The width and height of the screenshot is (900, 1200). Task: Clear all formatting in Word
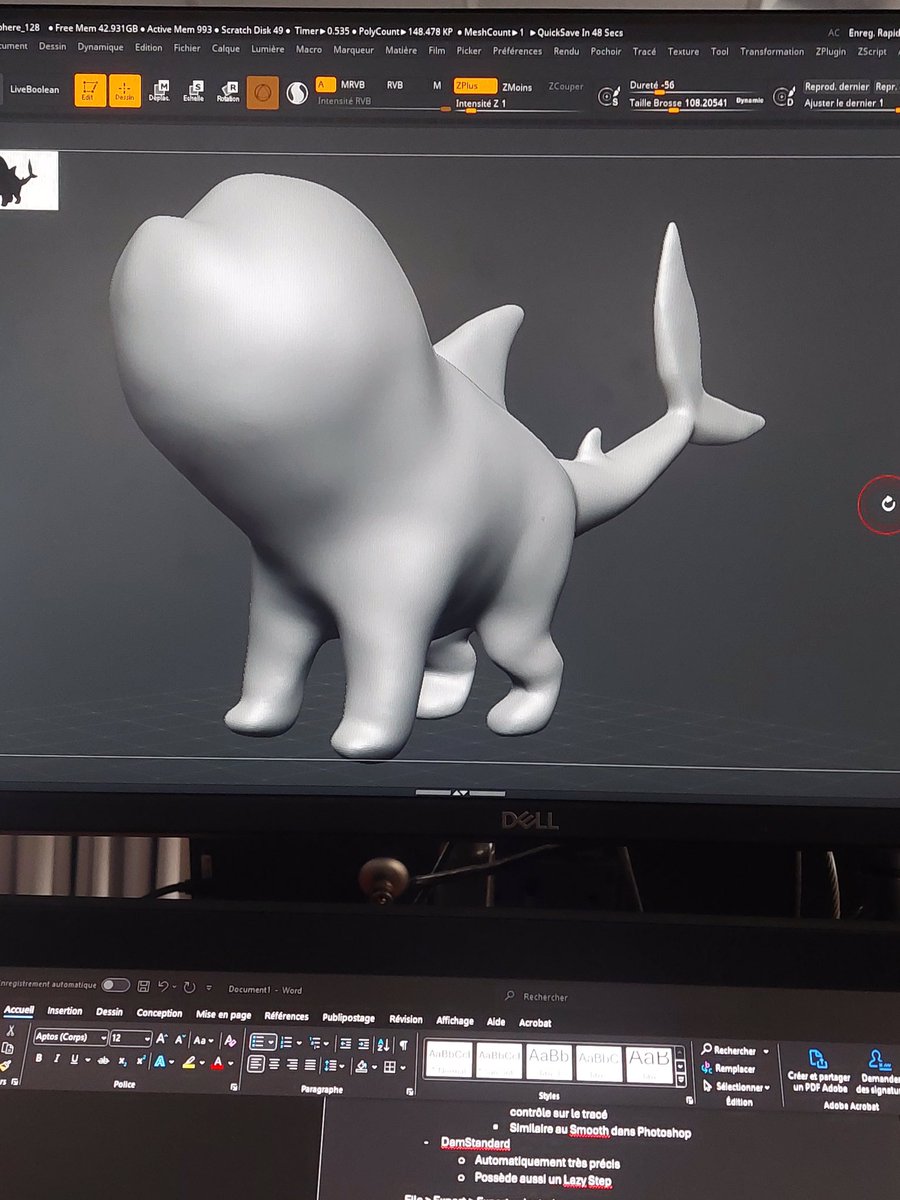[x=230, y=1040]
